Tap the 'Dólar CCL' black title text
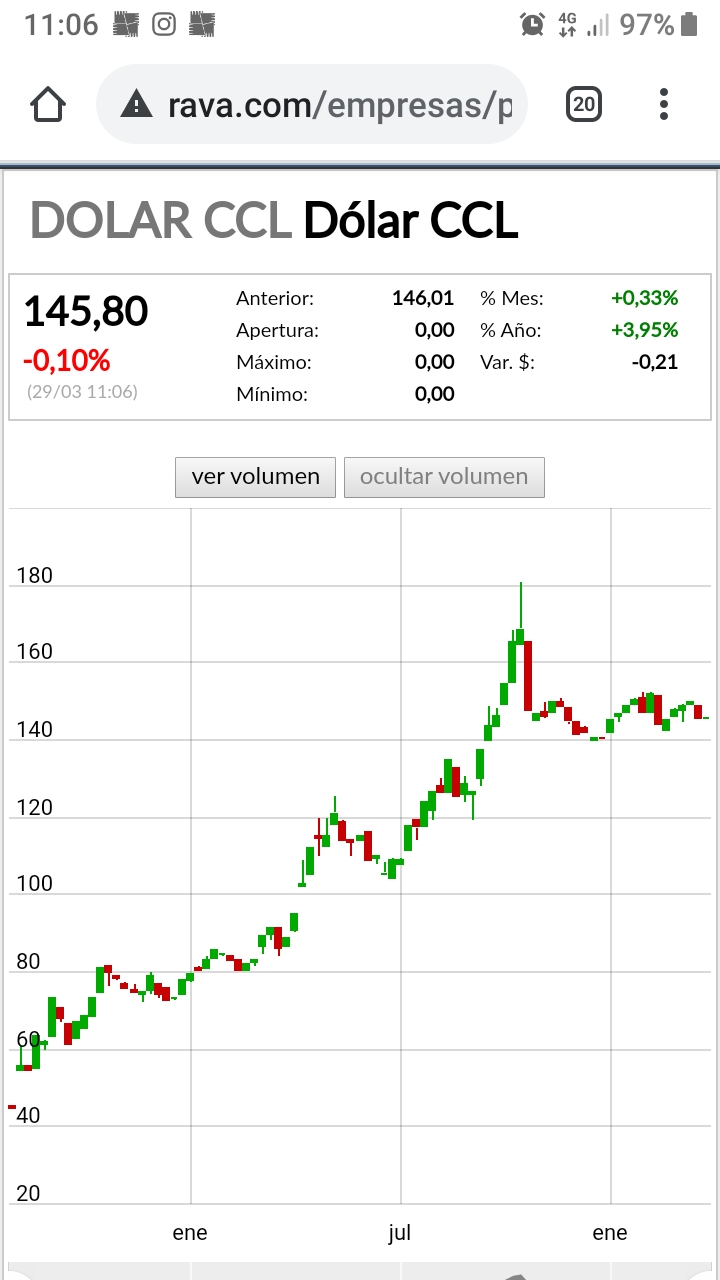 pyautogui.click(x=411, y=221)
